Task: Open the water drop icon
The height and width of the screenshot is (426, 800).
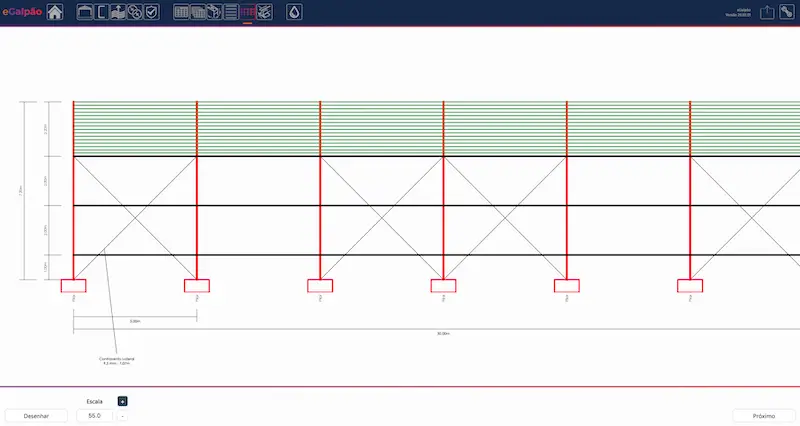Action: tap(293, 12)
